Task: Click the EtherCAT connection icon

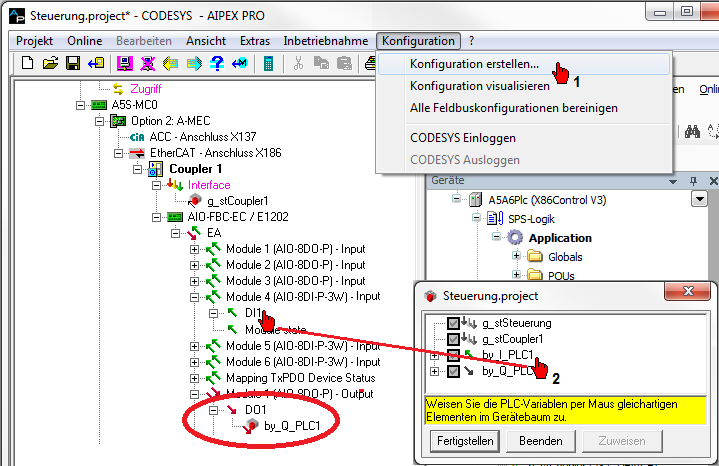Action: click(137, 153)
